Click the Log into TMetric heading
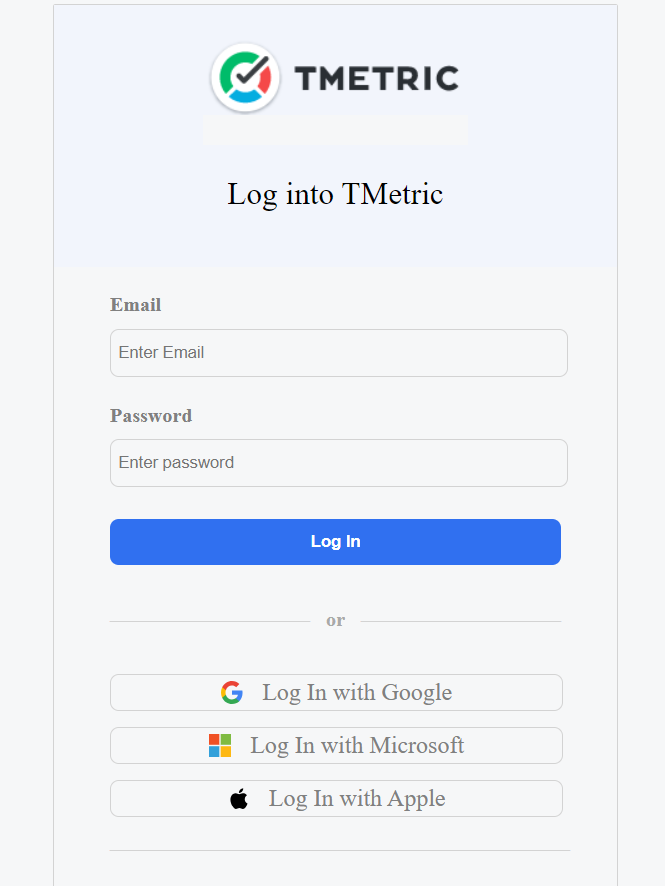665x886 pixels. coord(335,194)
